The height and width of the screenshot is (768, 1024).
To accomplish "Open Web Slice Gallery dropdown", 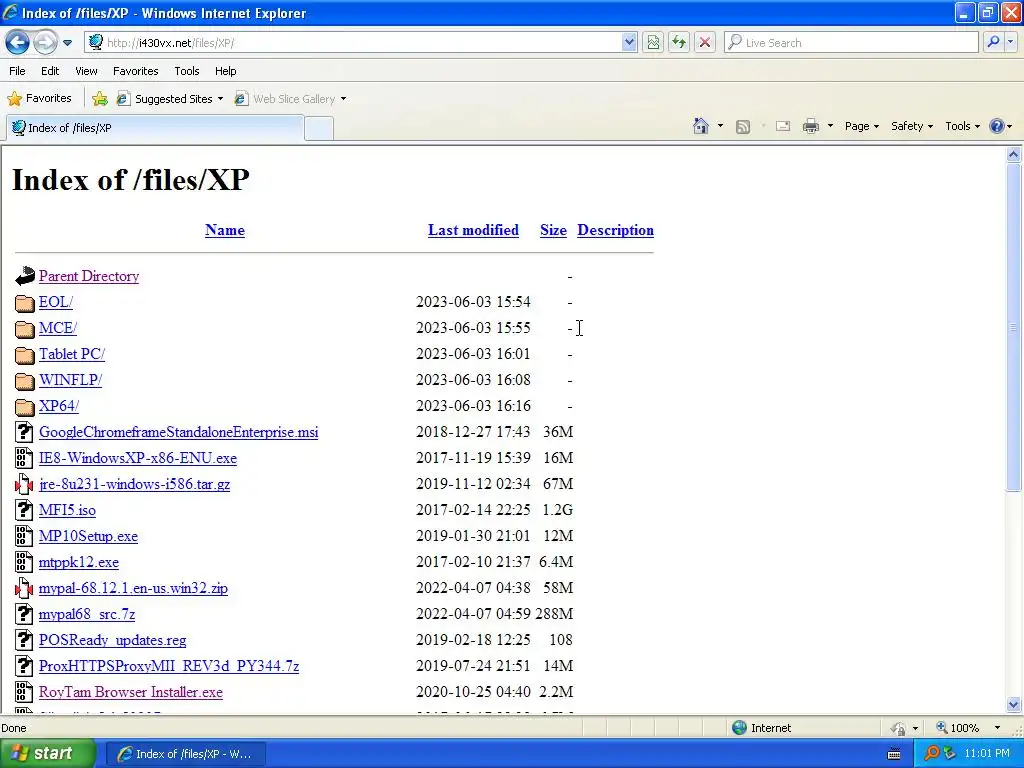I will pyautogui.click(x=291, y=99).
